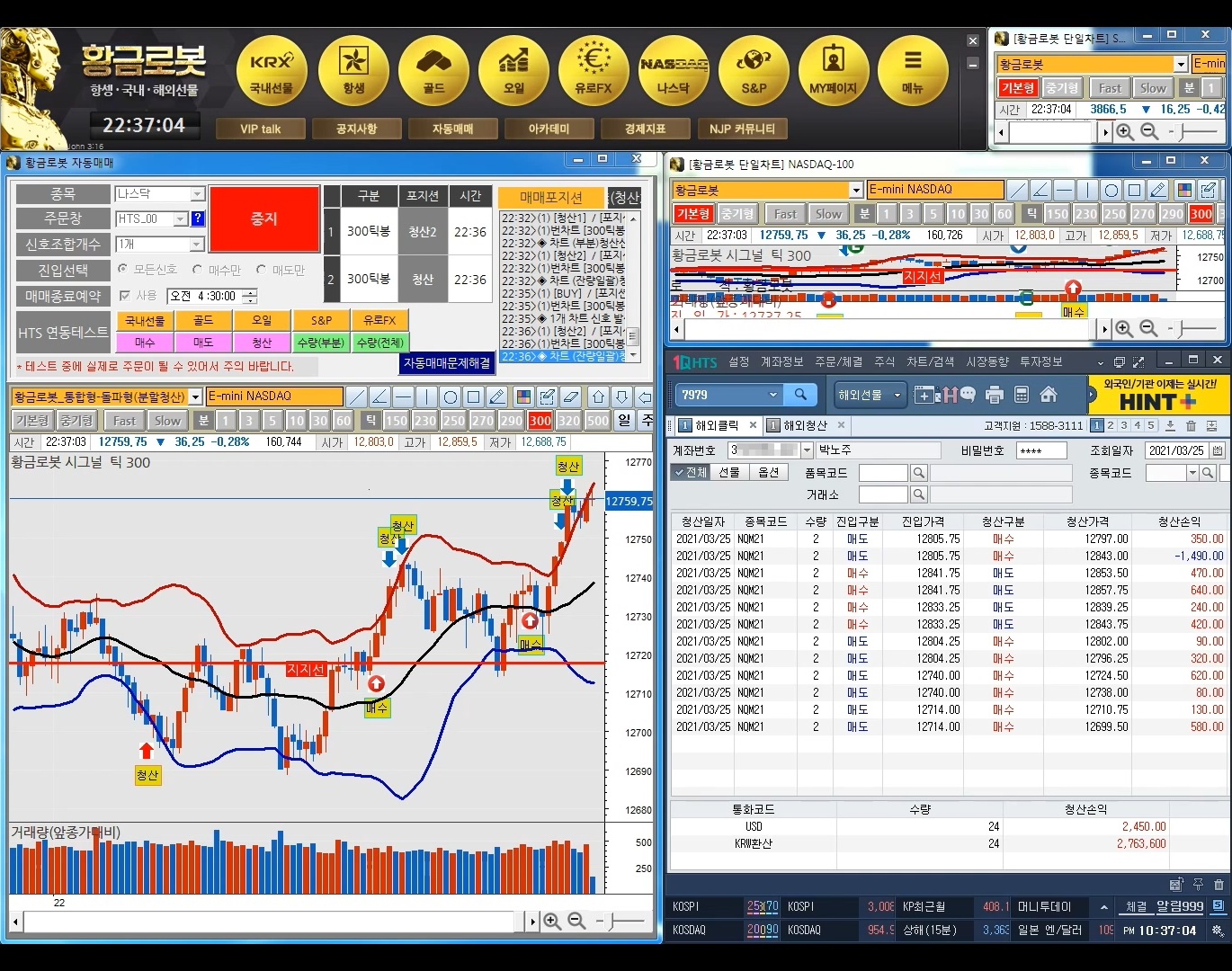The image size is (1232, 971).
Task: Open the calendar picker next to 조회일자
Action: tap(1218, 450)
